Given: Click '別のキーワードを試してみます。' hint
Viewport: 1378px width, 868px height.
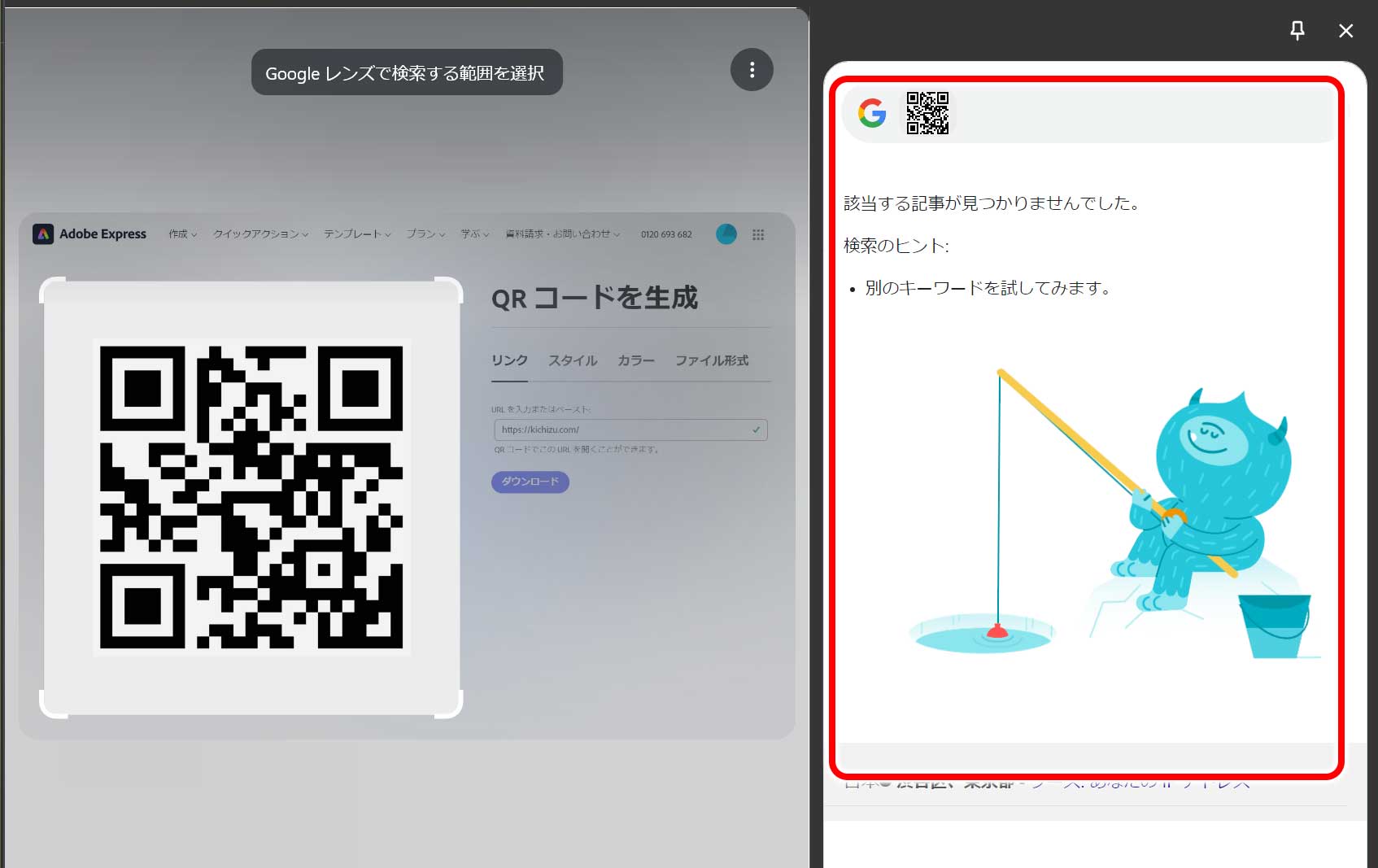Looking at the screenshot, I should click(989, 288).
